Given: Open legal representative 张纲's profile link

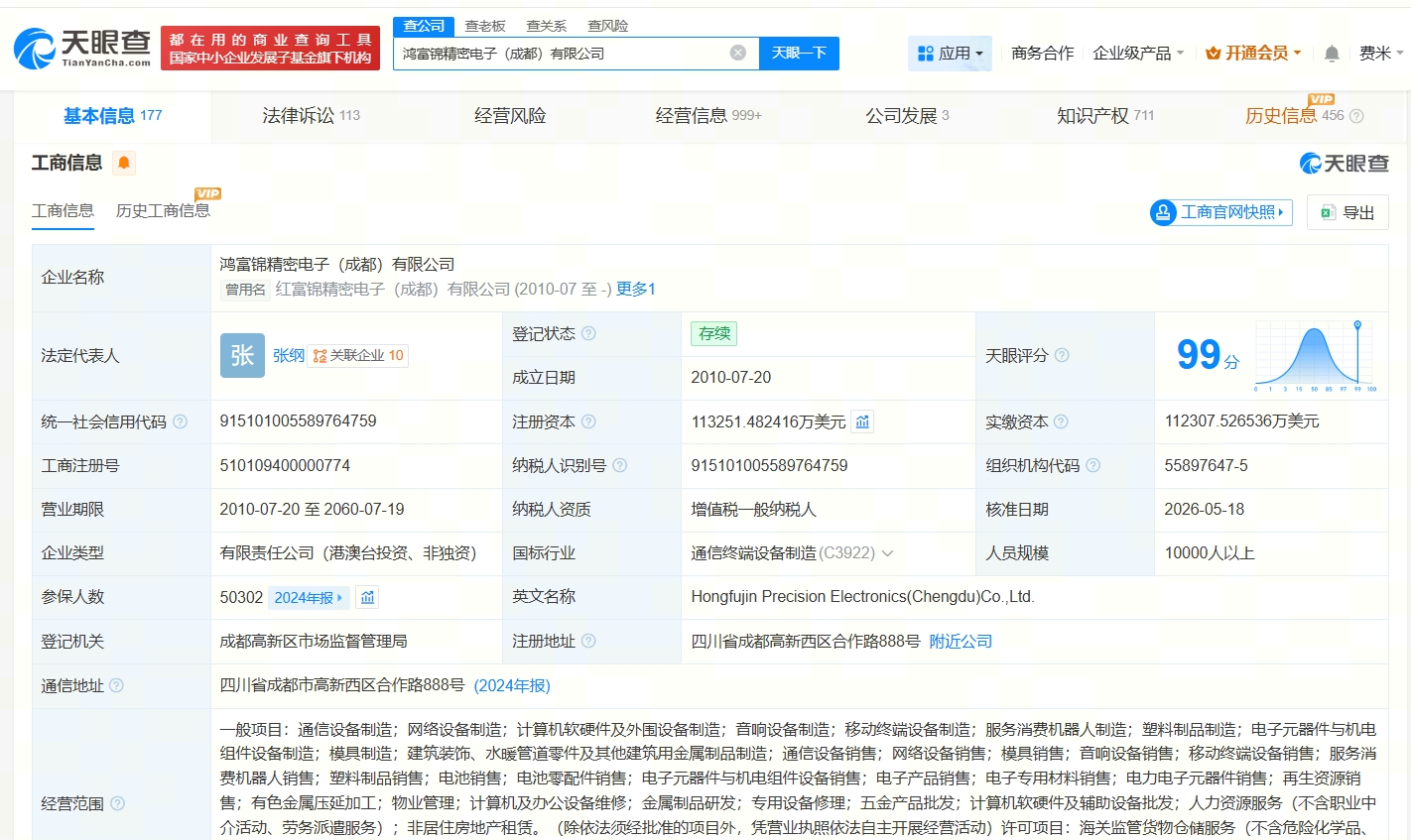Looking at the screenshot, I should click(x=289, y=355).
